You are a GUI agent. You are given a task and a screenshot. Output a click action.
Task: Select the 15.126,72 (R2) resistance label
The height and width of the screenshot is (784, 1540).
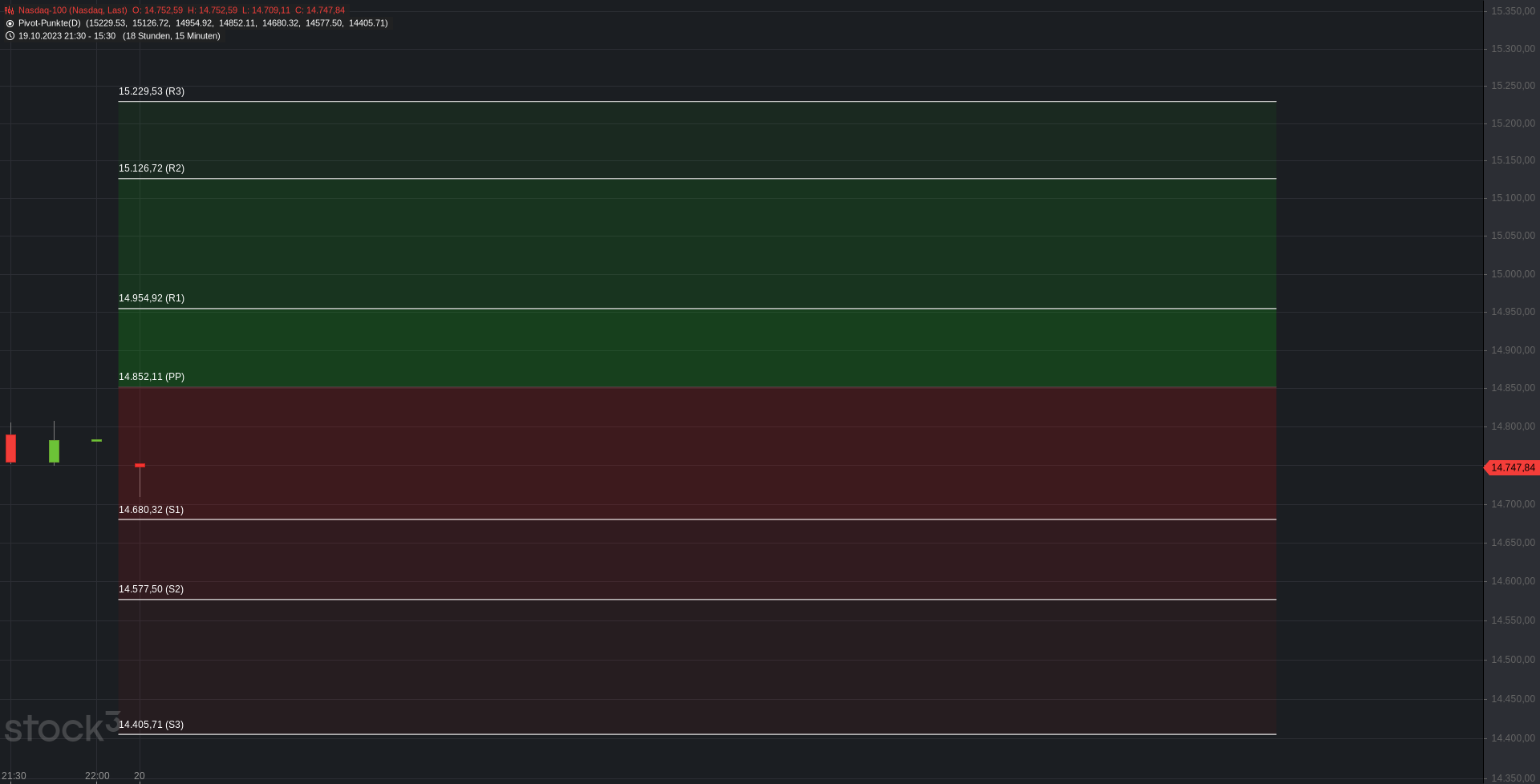[152, 168]
